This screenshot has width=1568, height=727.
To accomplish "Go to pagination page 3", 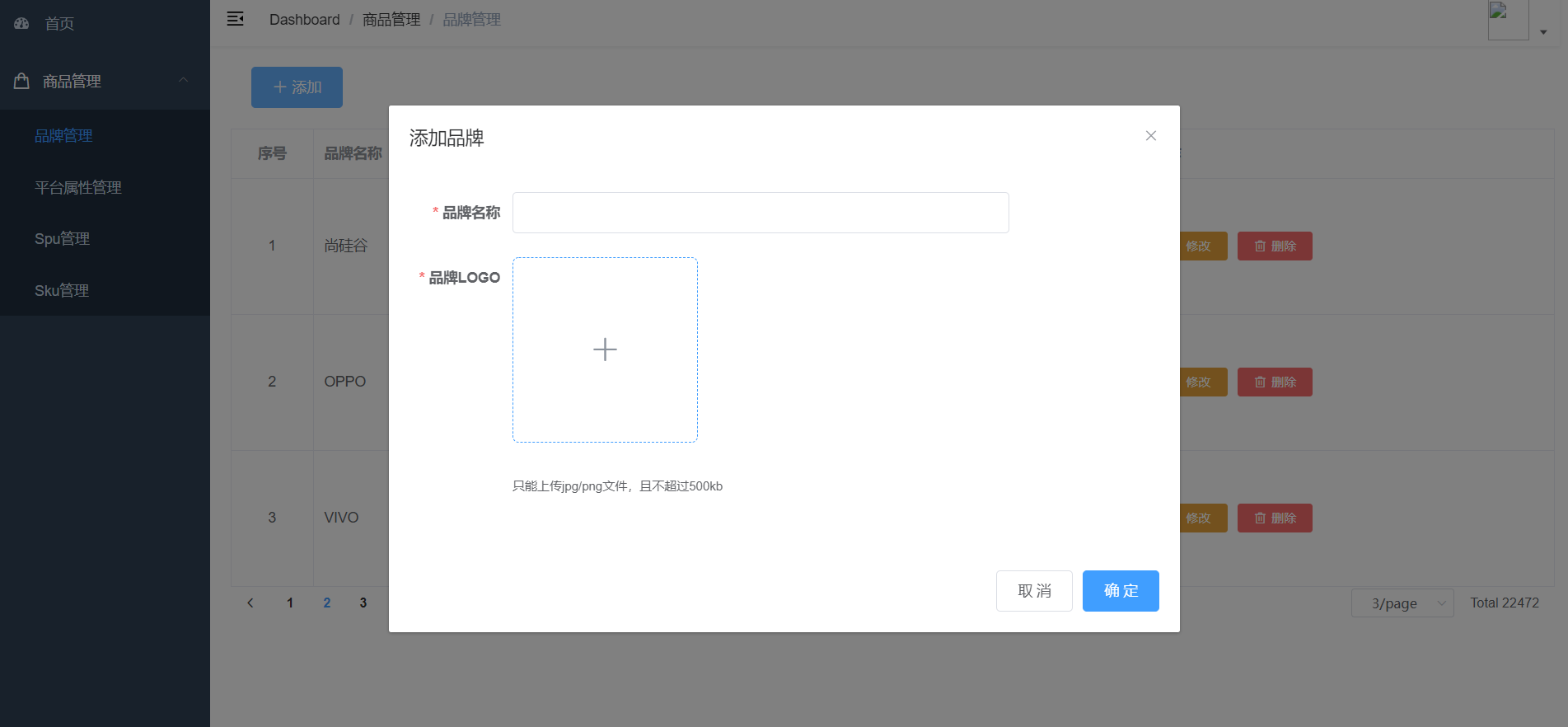I will point(363,603).
